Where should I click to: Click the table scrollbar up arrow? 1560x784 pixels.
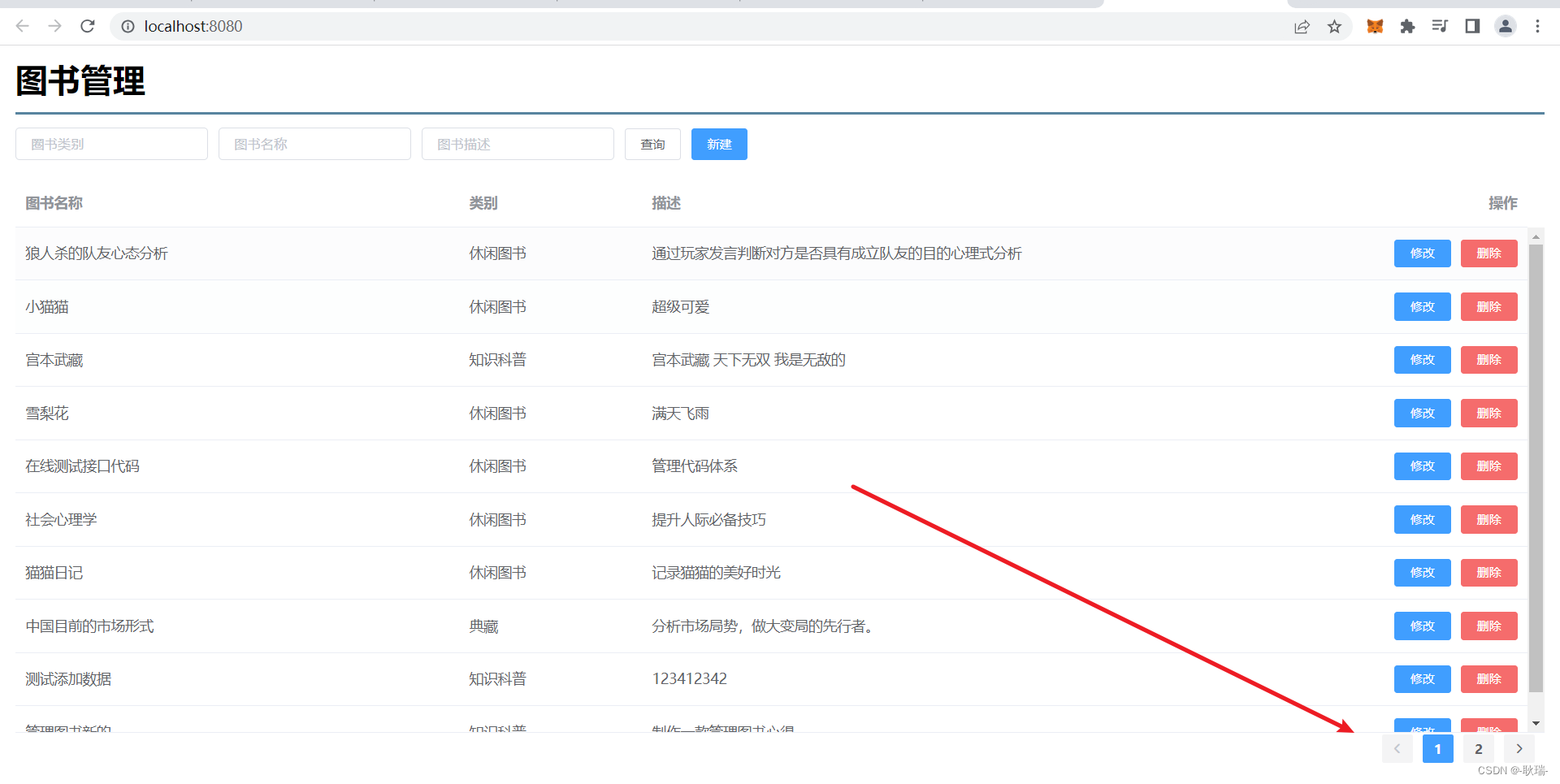(1536, 237)
